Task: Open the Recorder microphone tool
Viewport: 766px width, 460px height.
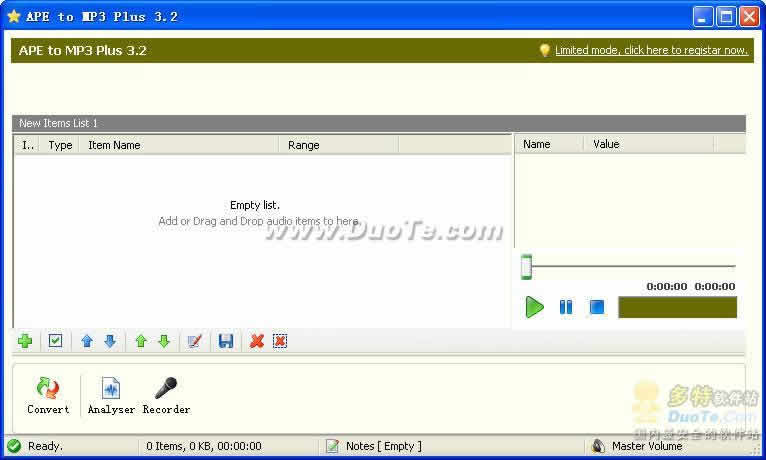Action: 166,396
